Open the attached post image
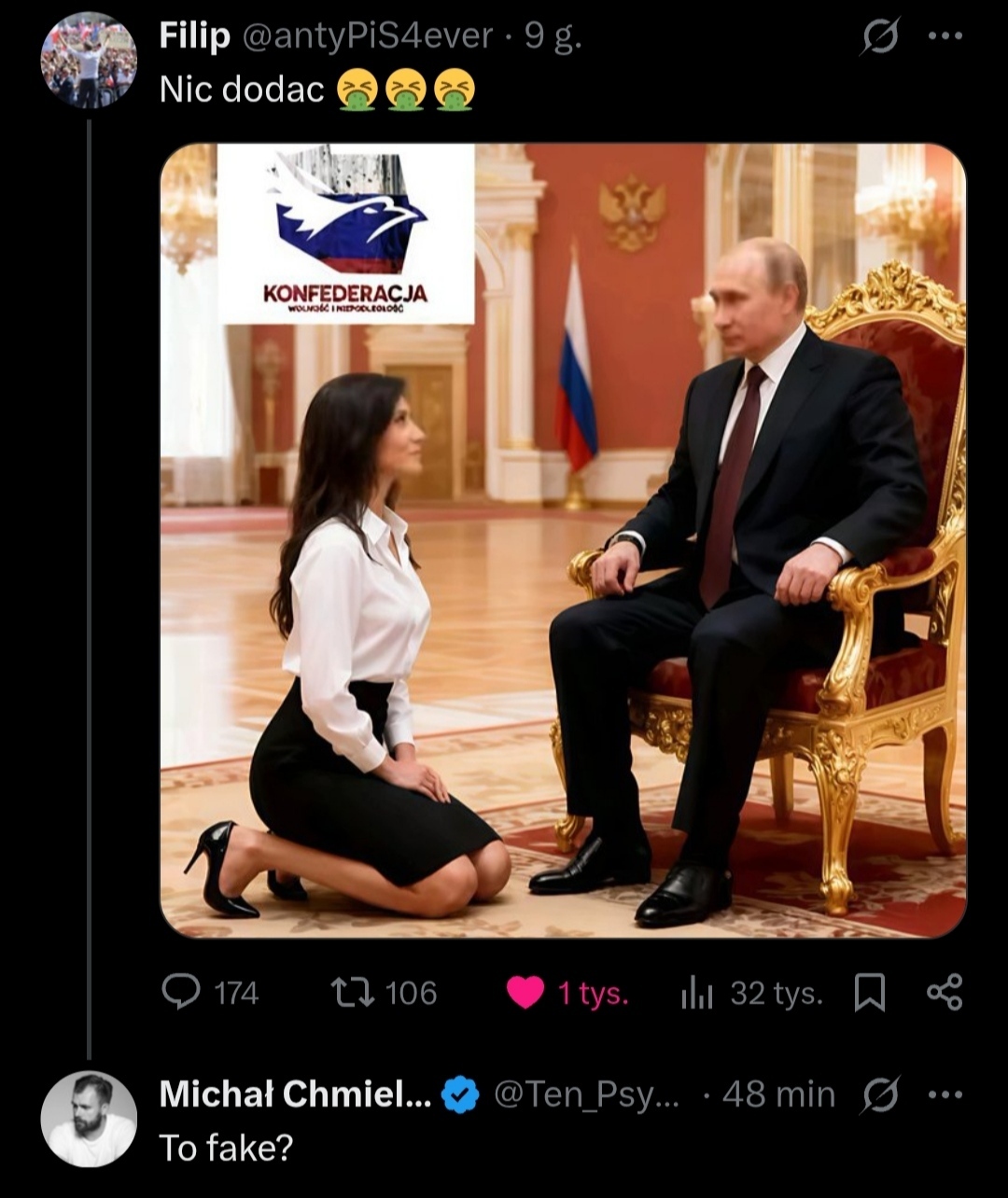 563,540
